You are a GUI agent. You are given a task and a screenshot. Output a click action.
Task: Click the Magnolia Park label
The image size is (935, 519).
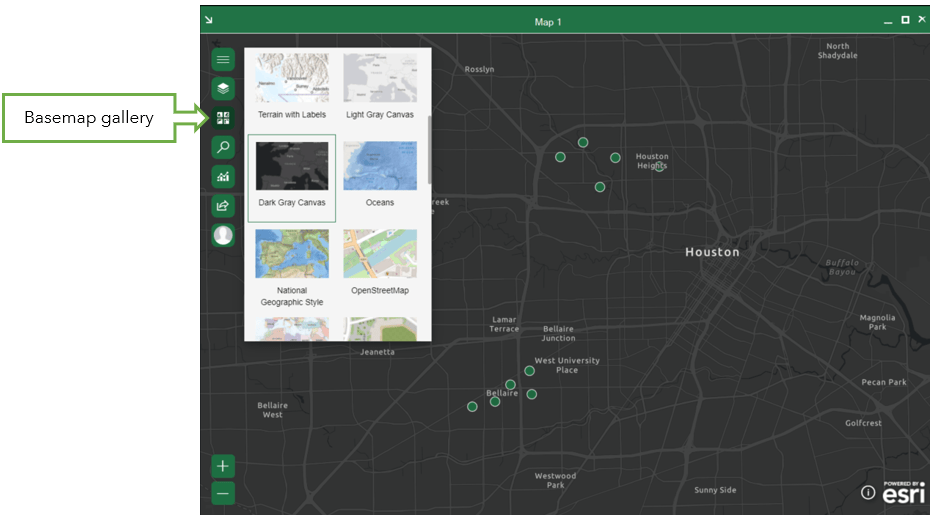tap(877, 322)
